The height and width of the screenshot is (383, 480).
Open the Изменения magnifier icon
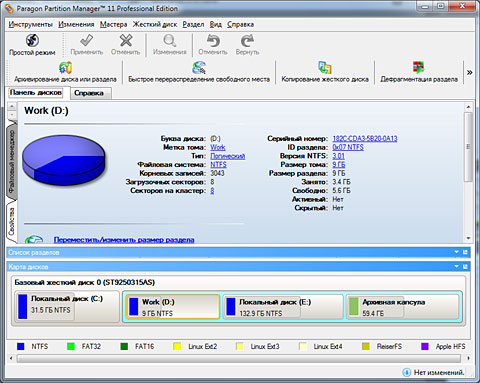[169, 41]
